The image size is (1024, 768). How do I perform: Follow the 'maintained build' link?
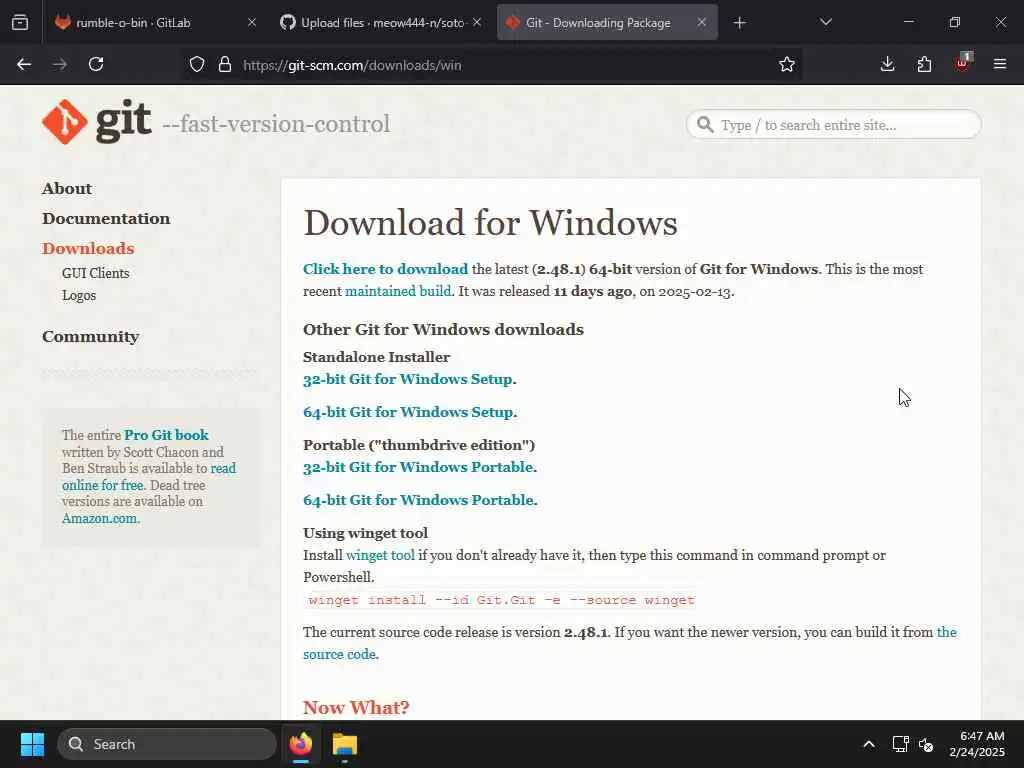tap(398, 291)
